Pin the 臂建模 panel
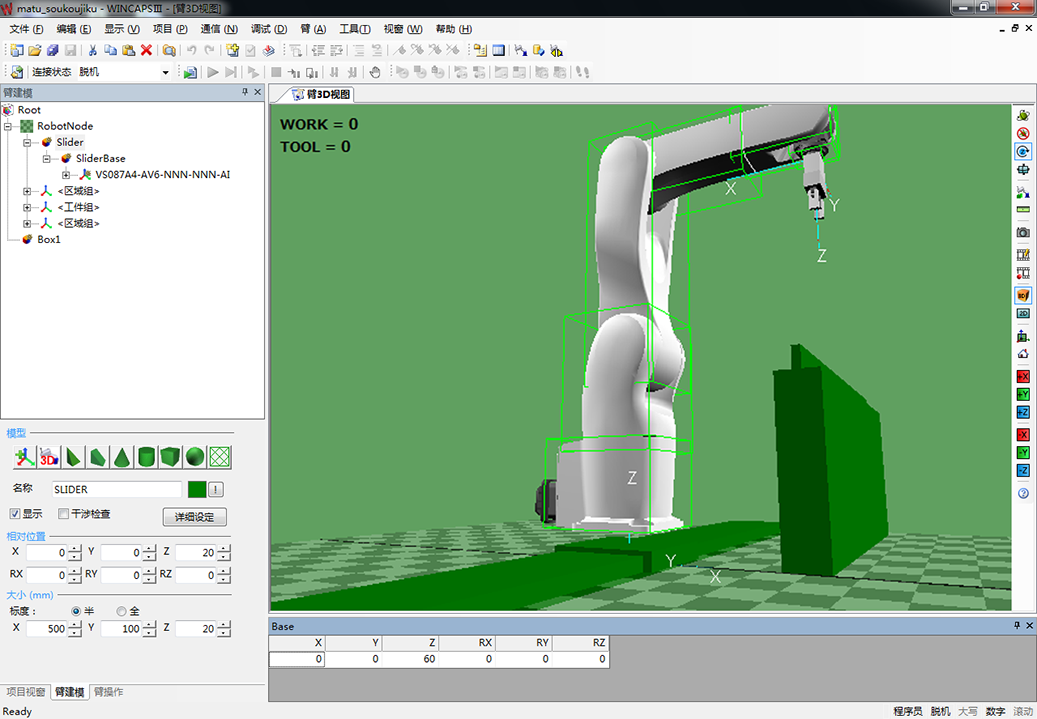 click(x=245, y=92)
